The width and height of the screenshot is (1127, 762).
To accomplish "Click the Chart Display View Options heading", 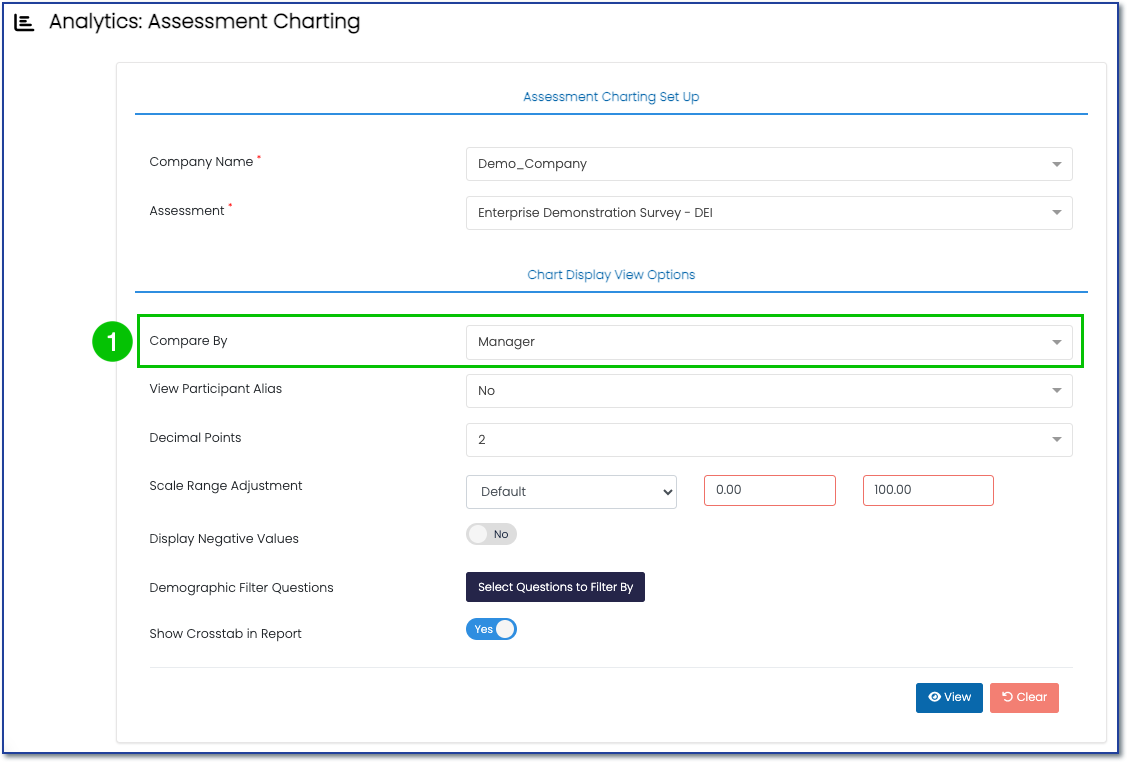I will [x=611, y=274].
